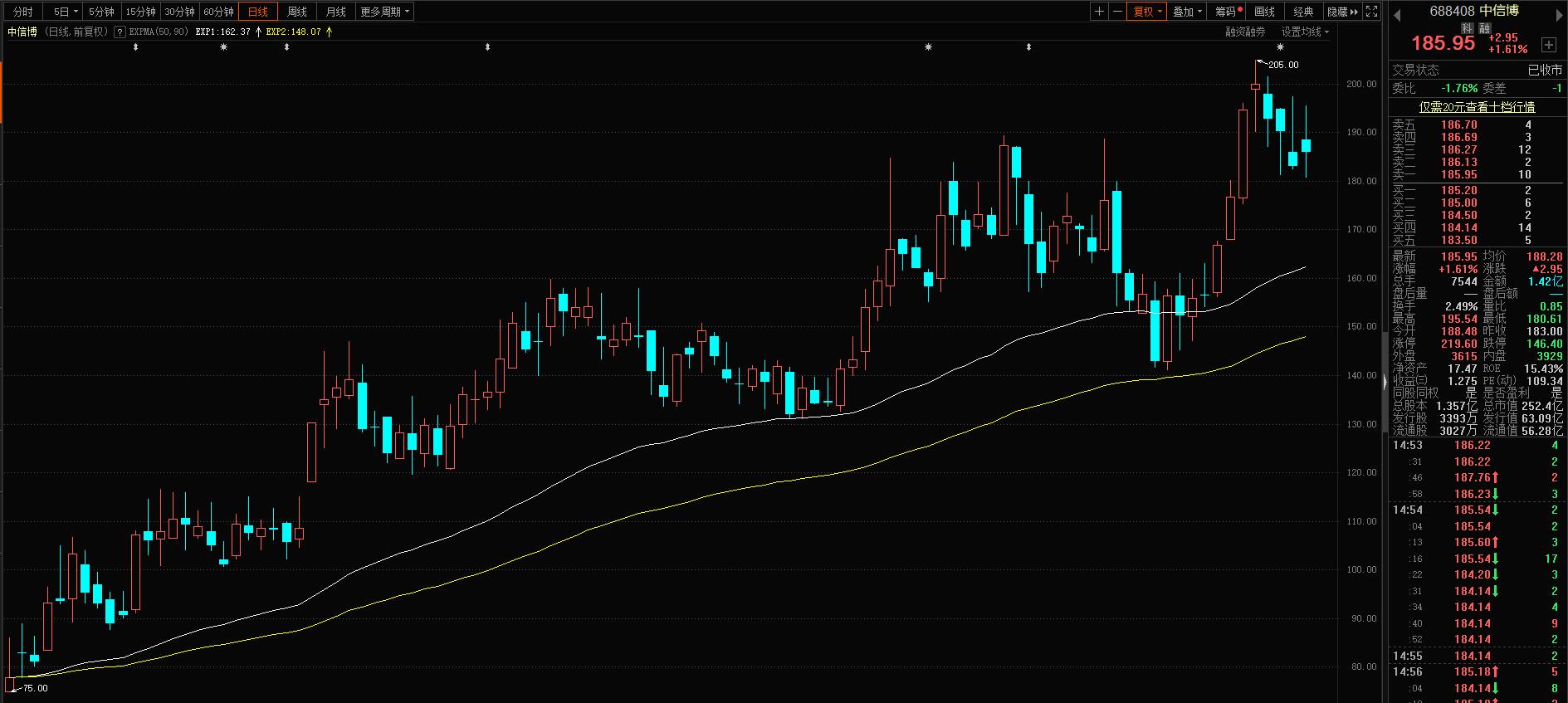The width and height of the screenshot is (1568, 703).
Task: Switch to 月线 monthly tab
Action: click(x=336, y=12)
